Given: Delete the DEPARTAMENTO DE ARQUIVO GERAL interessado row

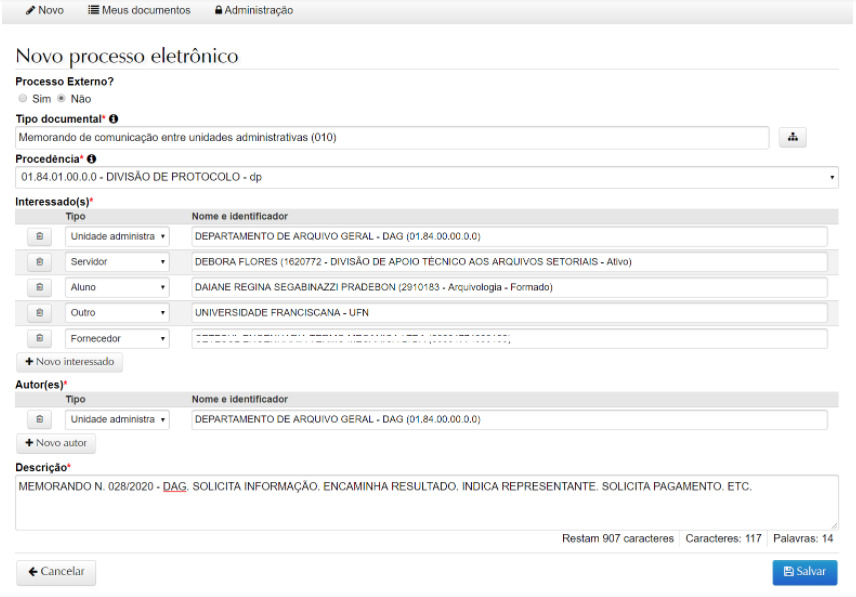Looking at the screenshot, I should (39, 236).
